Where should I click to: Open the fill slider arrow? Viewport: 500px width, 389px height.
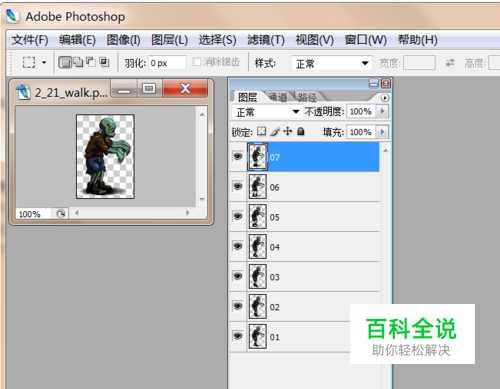pos(382,132)
